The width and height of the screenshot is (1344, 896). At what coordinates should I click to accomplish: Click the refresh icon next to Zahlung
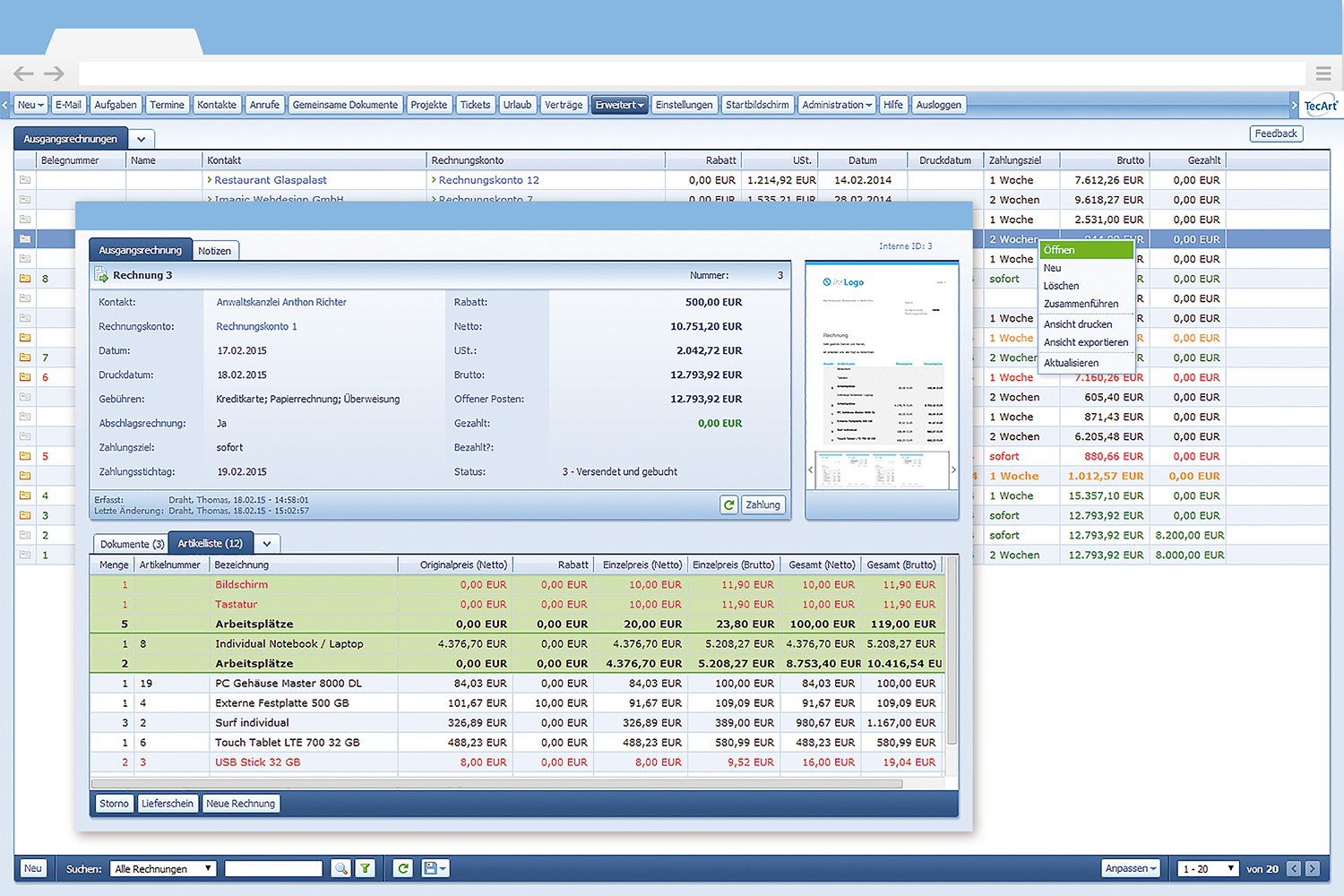729,504
